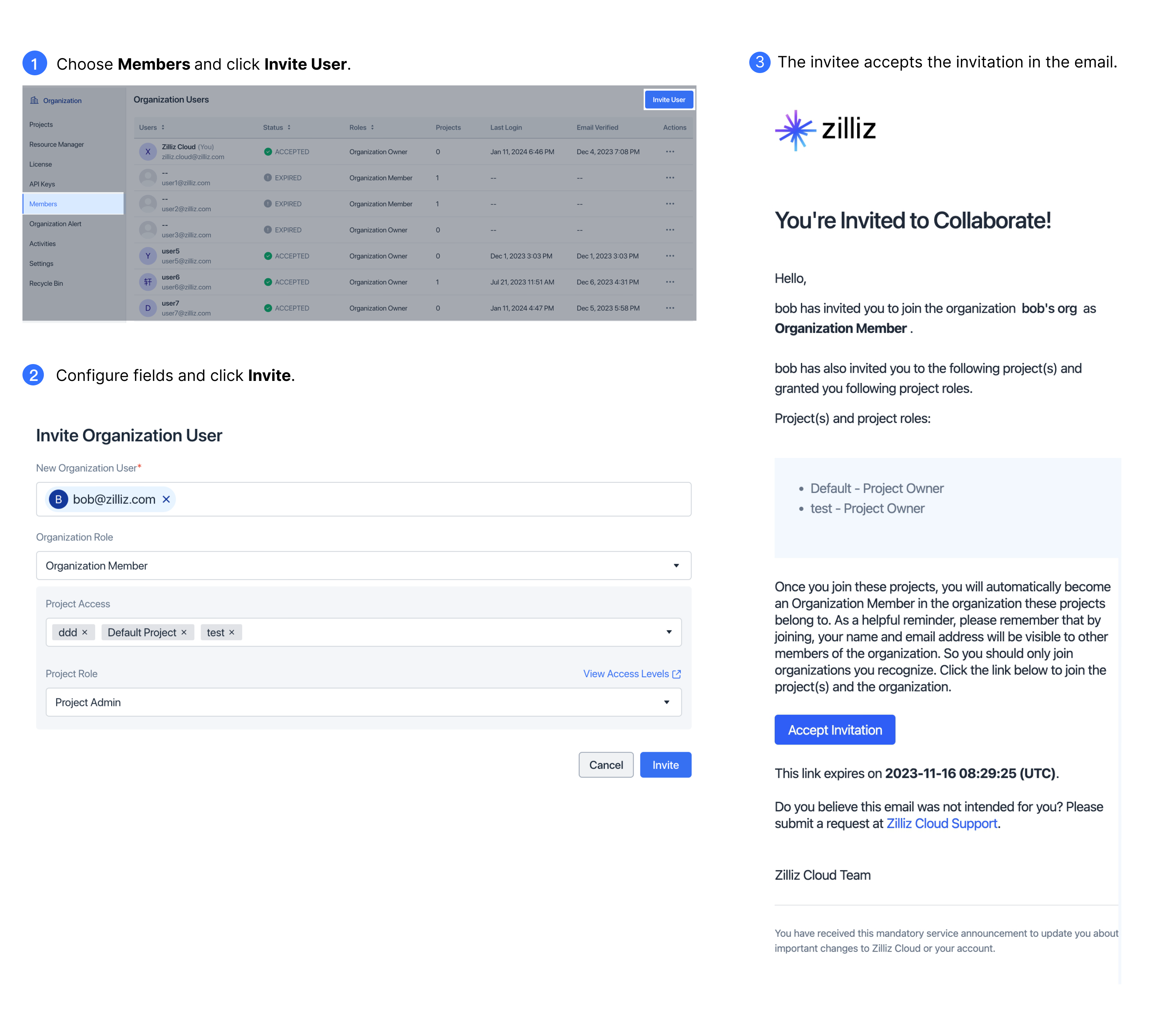Expand the Organization Role dropdown

[363, 566]
